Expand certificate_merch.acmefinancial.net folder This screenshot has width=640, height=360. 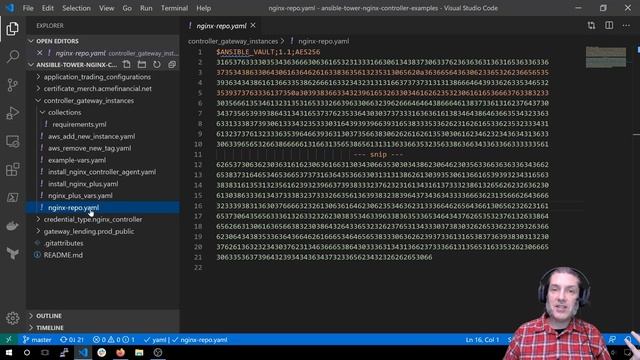[98, 89]
